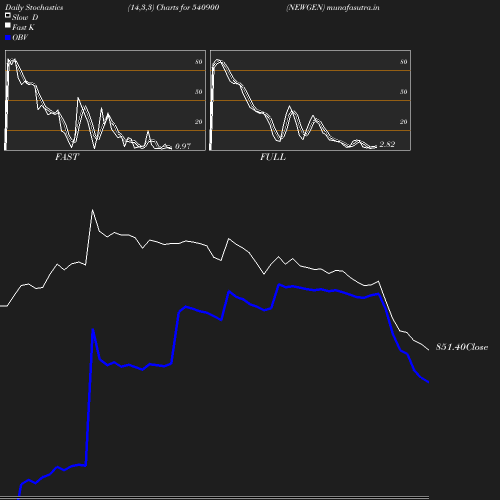Click the 2.82 value in FULL chart
The image size is (500, 500).
pos(387,144)
